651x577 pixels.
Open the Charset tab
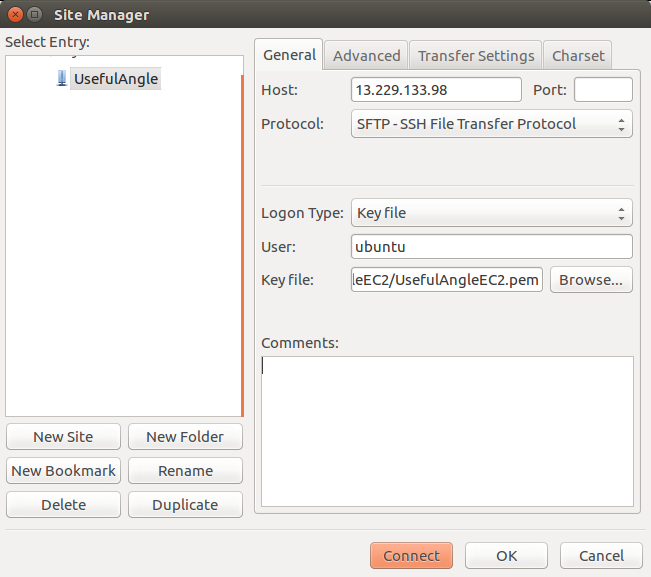pyautogui.click(x=578, y=56)
